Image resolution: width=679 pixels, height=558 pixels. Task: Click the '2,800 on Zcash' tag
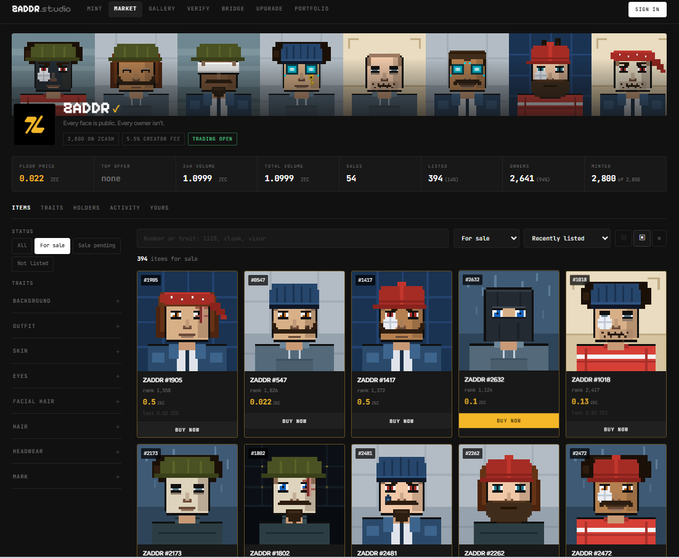tap(91, 139)
